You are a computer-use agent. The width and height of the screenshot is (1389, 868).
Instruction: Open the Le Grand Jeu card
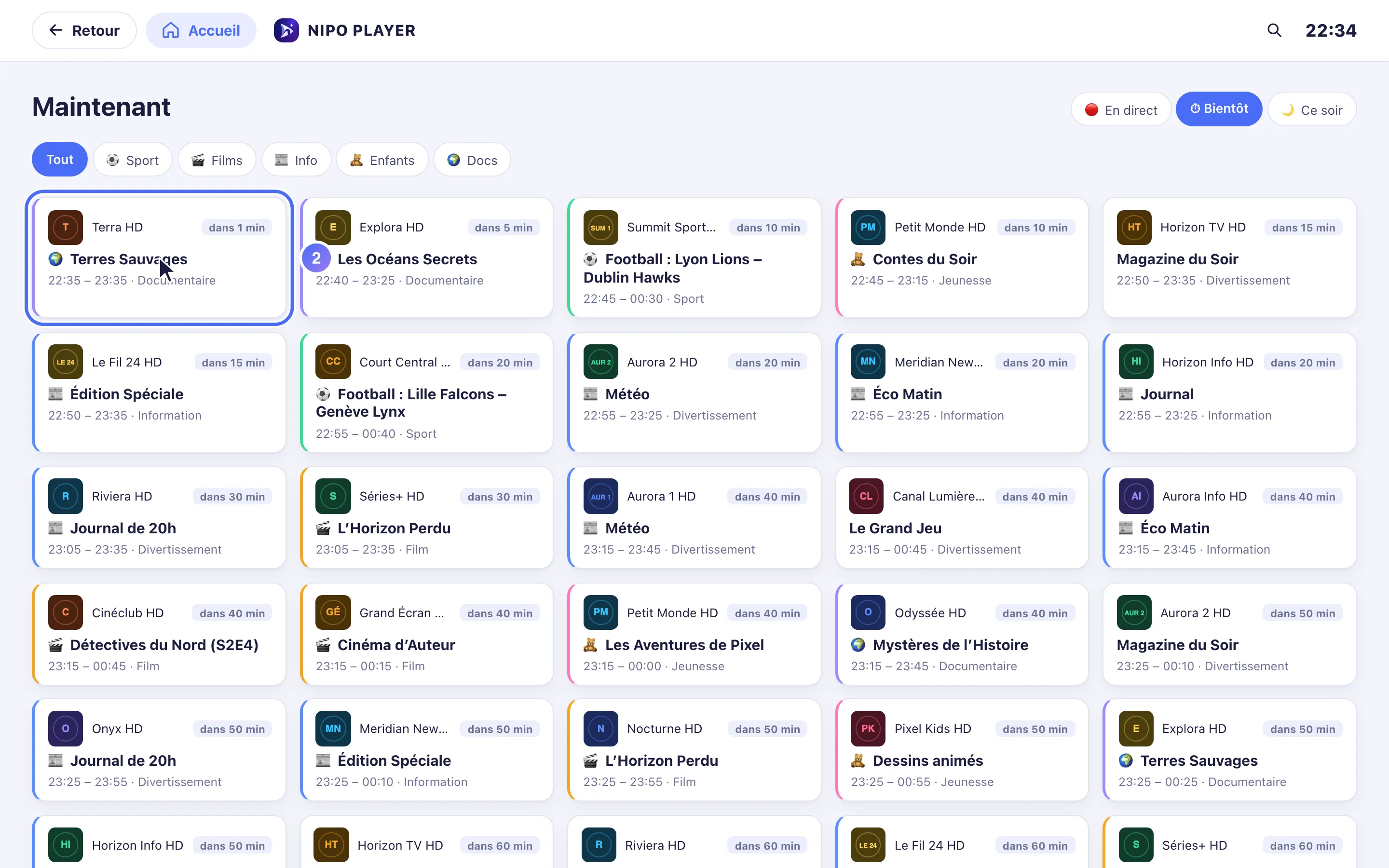[x=961, y=517]
